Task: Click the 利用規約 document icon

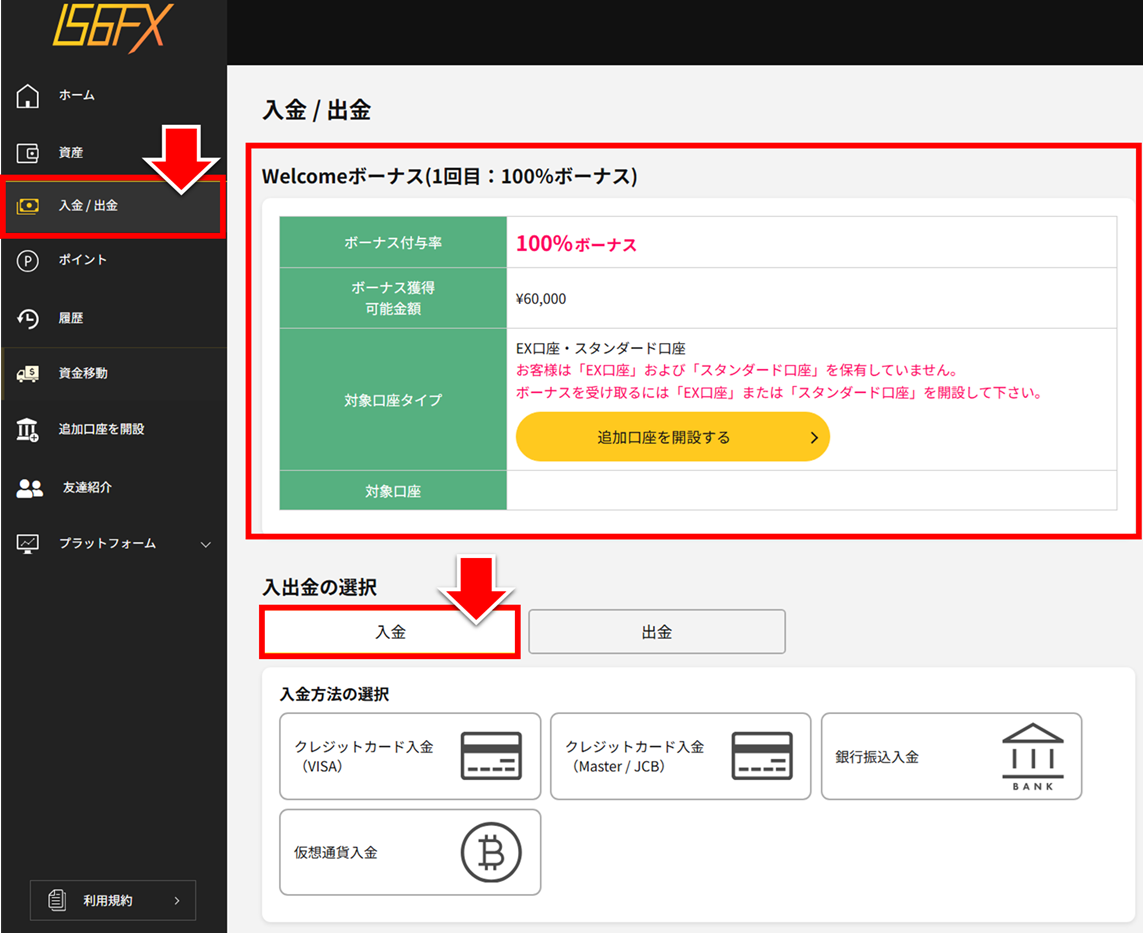Action: 57,900
